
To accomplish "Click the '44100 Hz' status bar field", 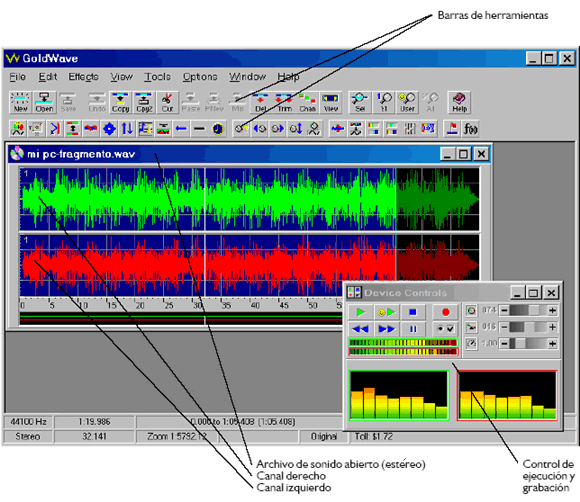I will point(28,422).
